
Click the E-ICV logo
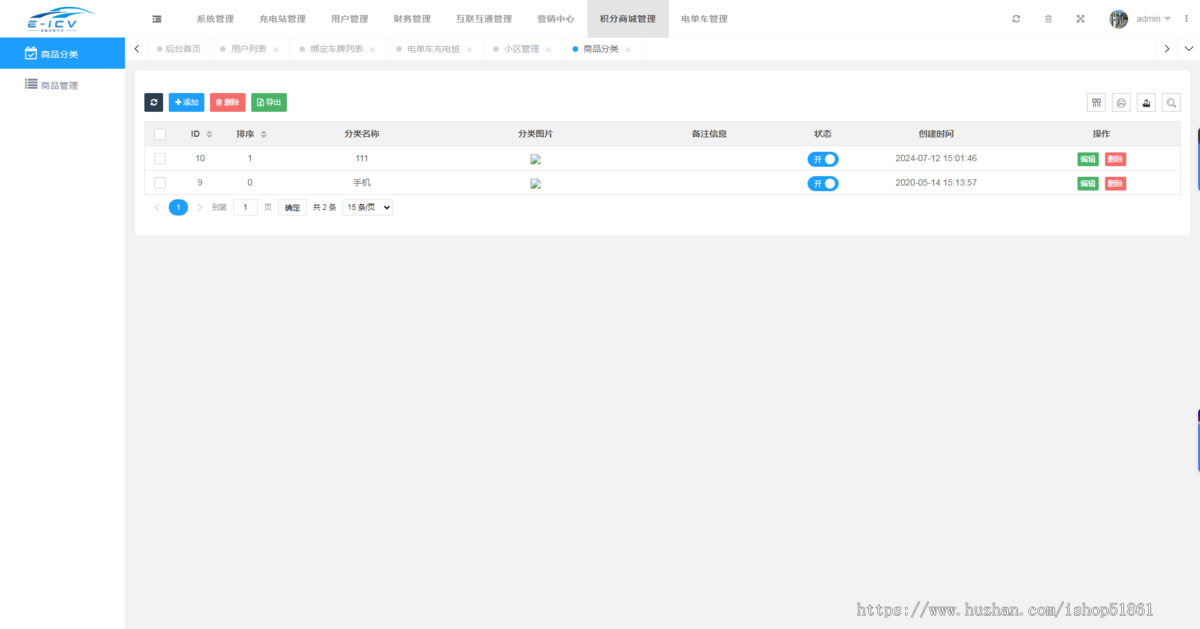pyautogui.click(x=59, y=19)
